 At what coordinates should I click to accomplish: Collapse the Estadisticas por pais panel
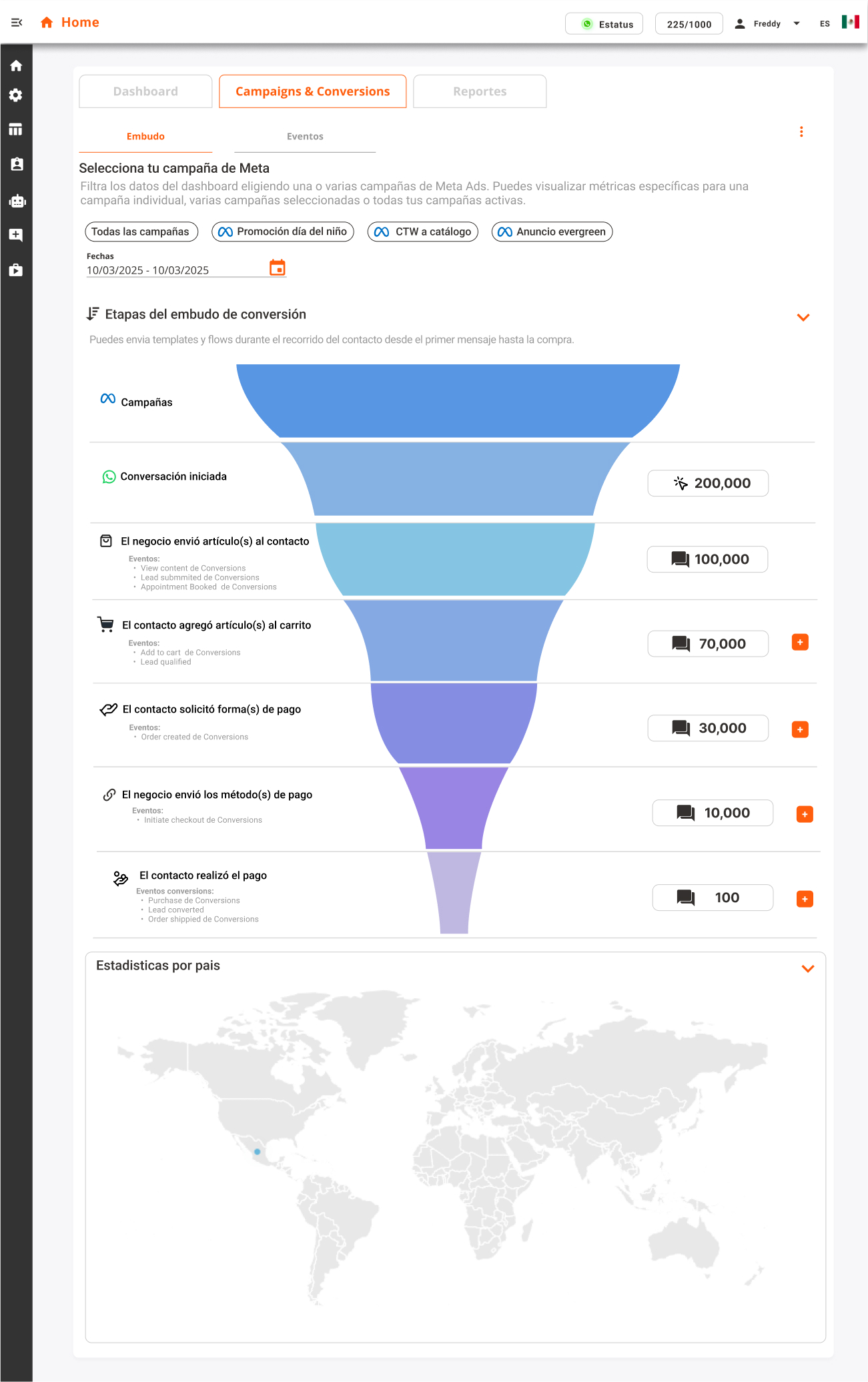[807, 969]
